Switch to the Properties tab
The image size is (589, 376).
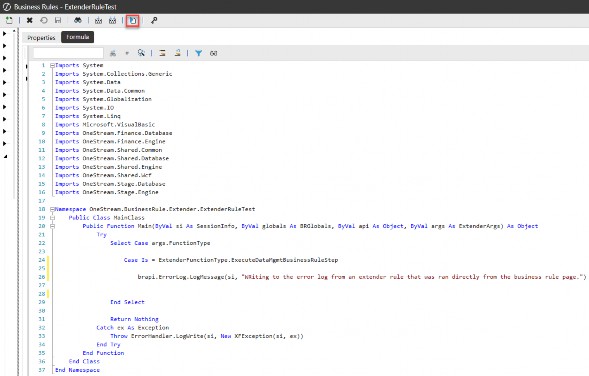point(41,38)
